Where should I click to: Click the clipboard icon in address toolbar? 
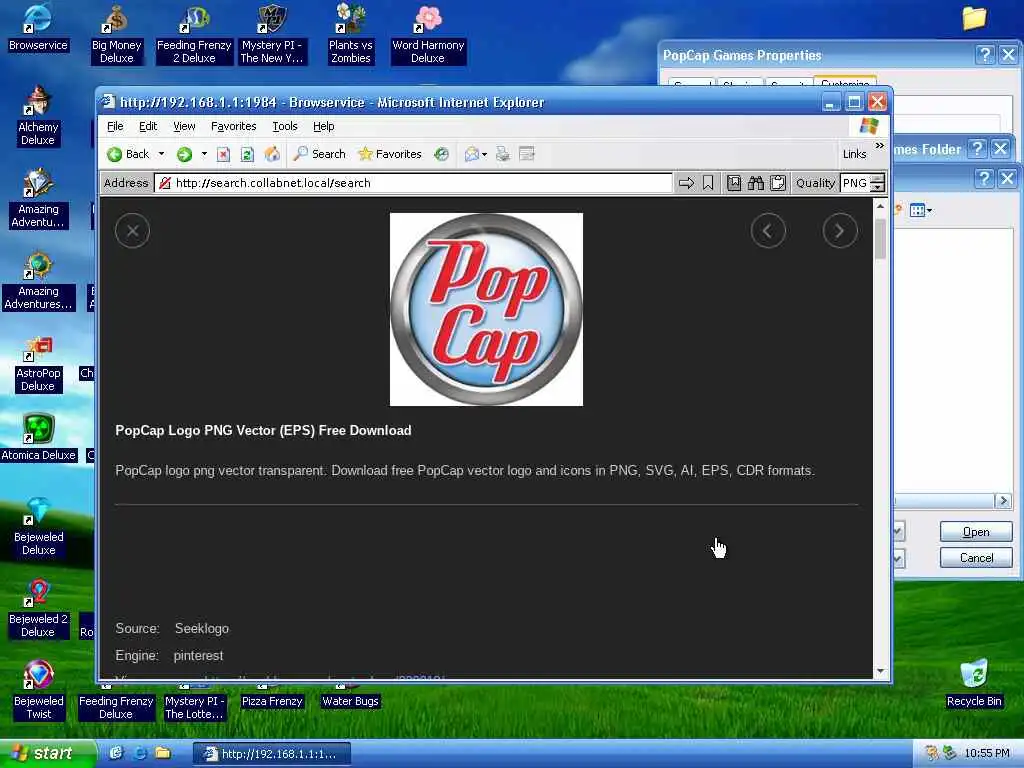click(x=778, y=183)
